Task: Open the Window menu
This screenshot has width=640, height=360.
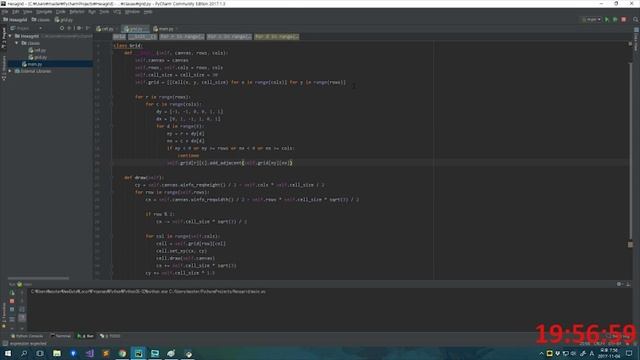Action: coord(132,12)
